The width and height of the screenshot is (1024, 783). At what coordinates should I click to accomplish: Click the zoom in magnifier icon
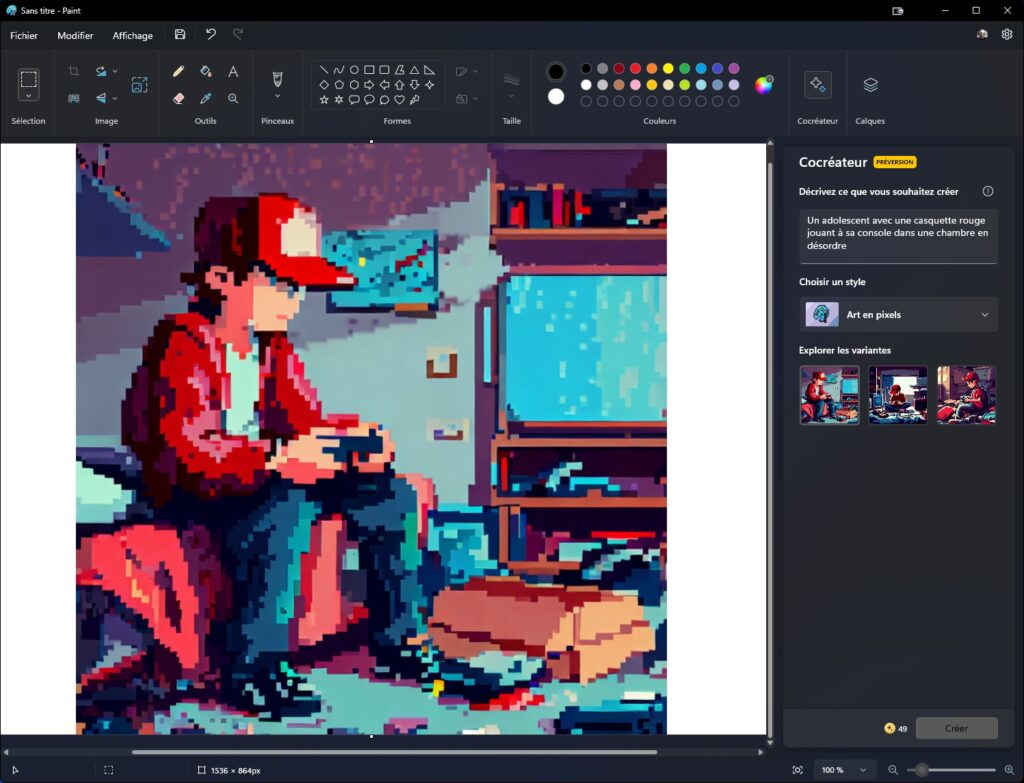(x=1009, y=770)
